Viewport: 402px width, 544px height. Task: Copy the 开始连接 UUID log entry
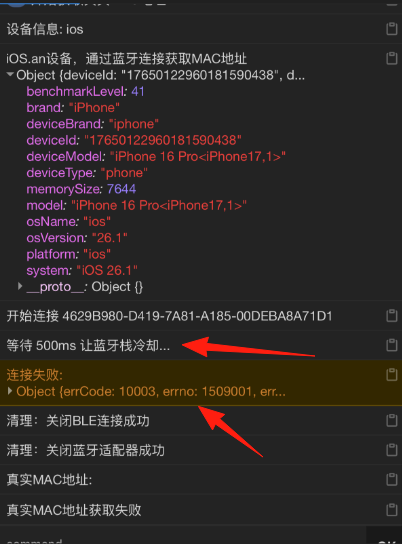(x=392, y=316)
